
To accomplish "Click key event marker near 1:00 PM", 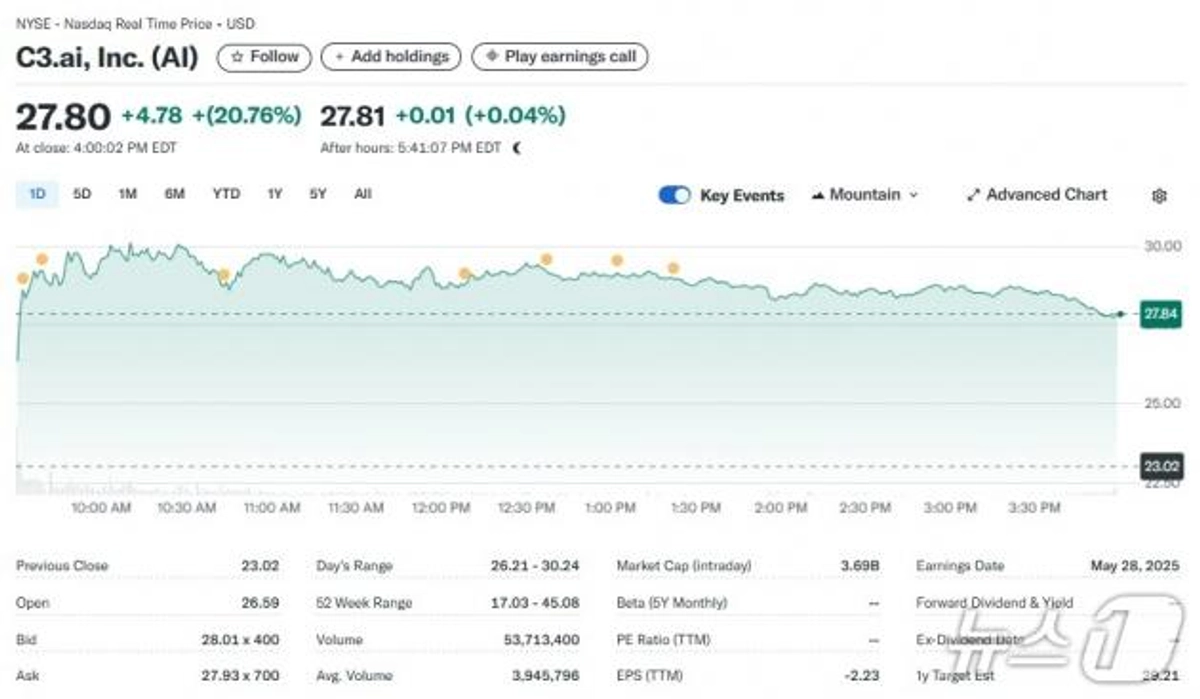I will tap(617, 260).
